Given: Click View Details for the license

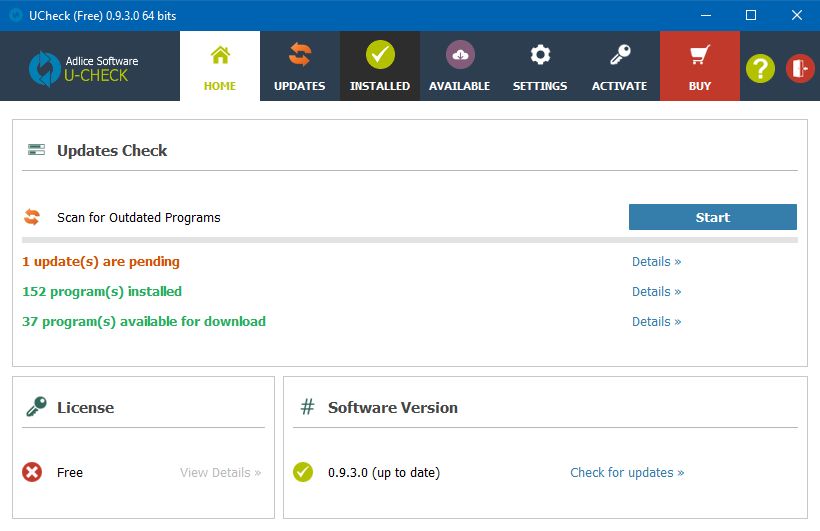Looking at the screenshot, I should (220, 472).
